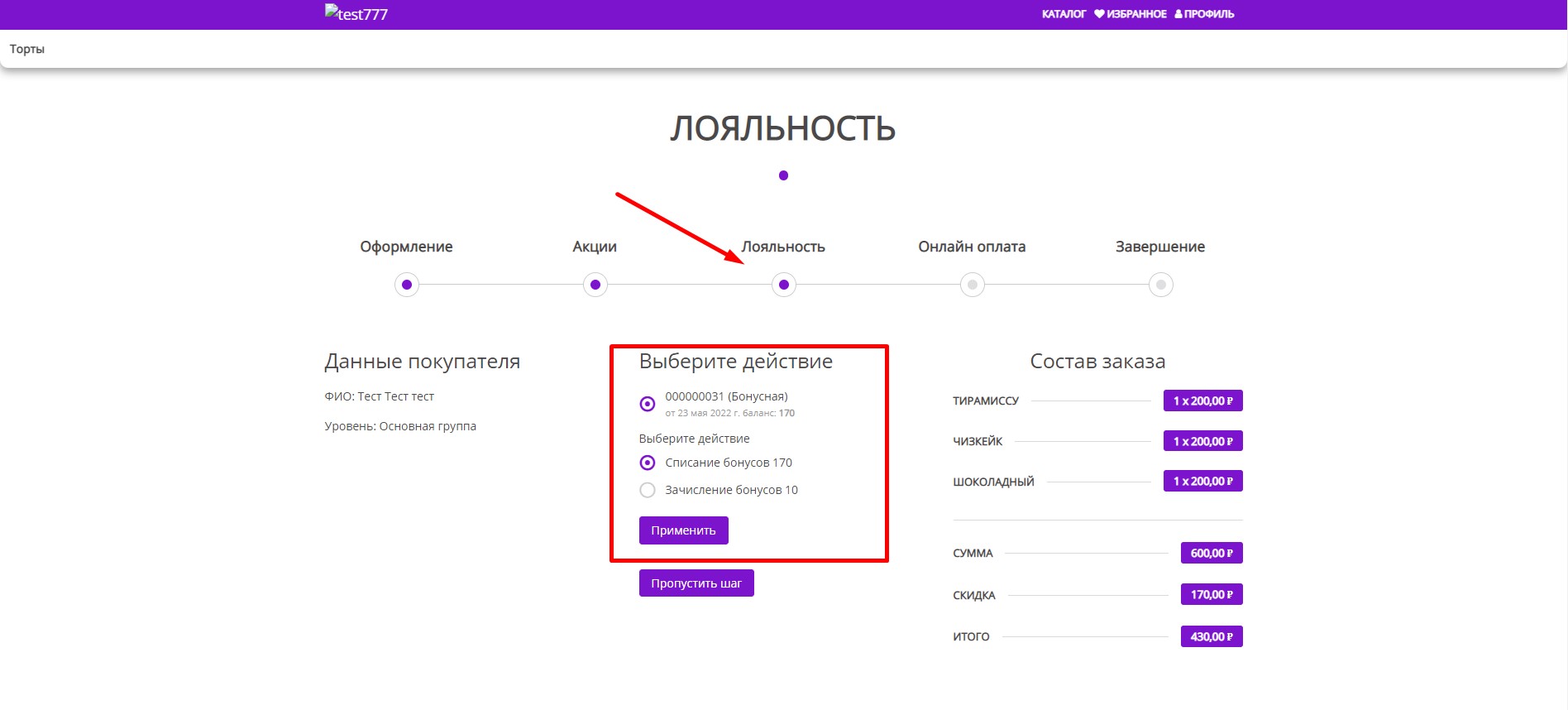Click Шоколадный price badge 1 x 200,00
Screen dimensions: 1568x710
click(x=1203, y=481)
